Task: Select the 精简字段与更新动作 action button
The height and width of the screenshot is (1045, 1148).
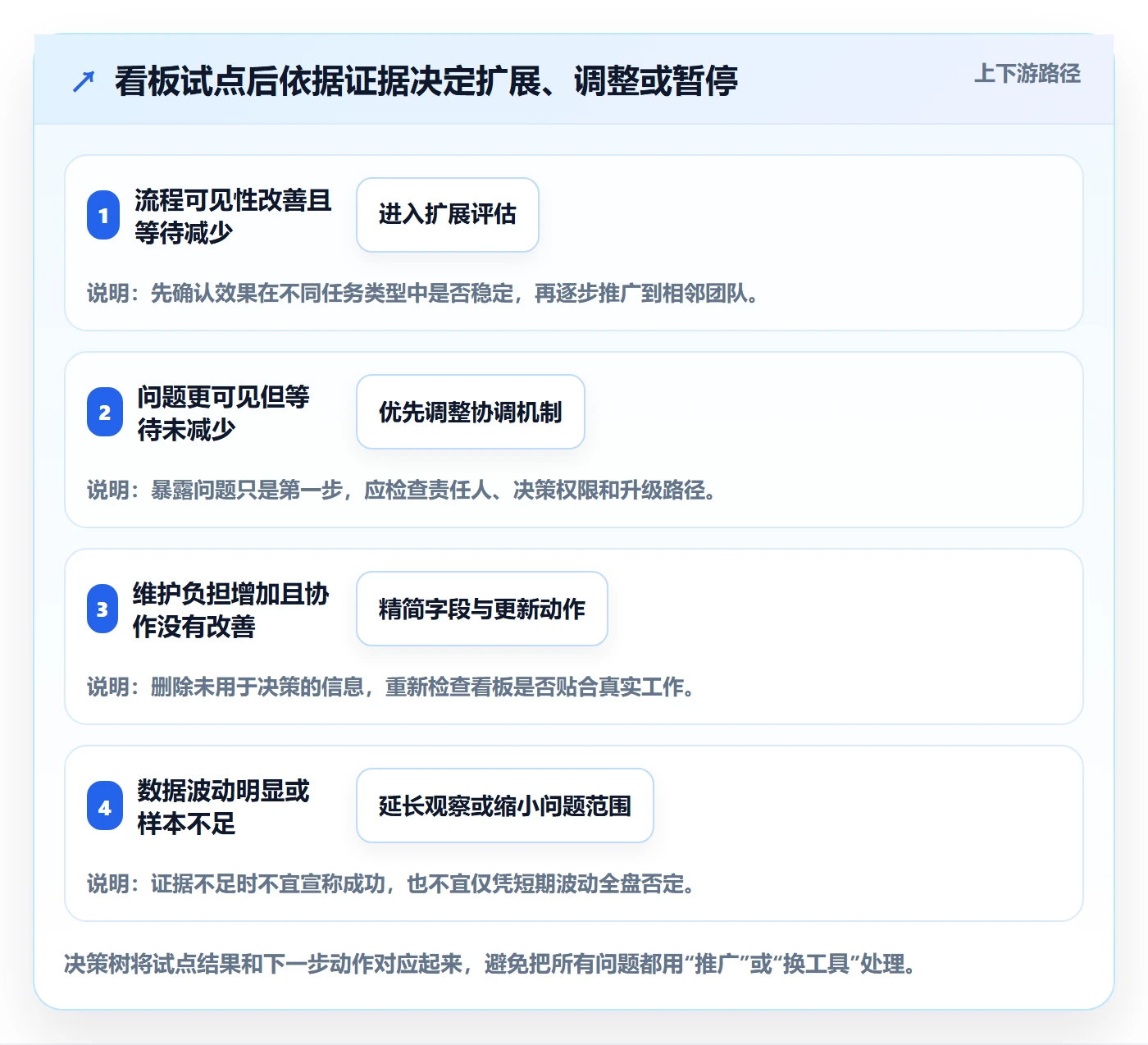Action: point(482,609)
